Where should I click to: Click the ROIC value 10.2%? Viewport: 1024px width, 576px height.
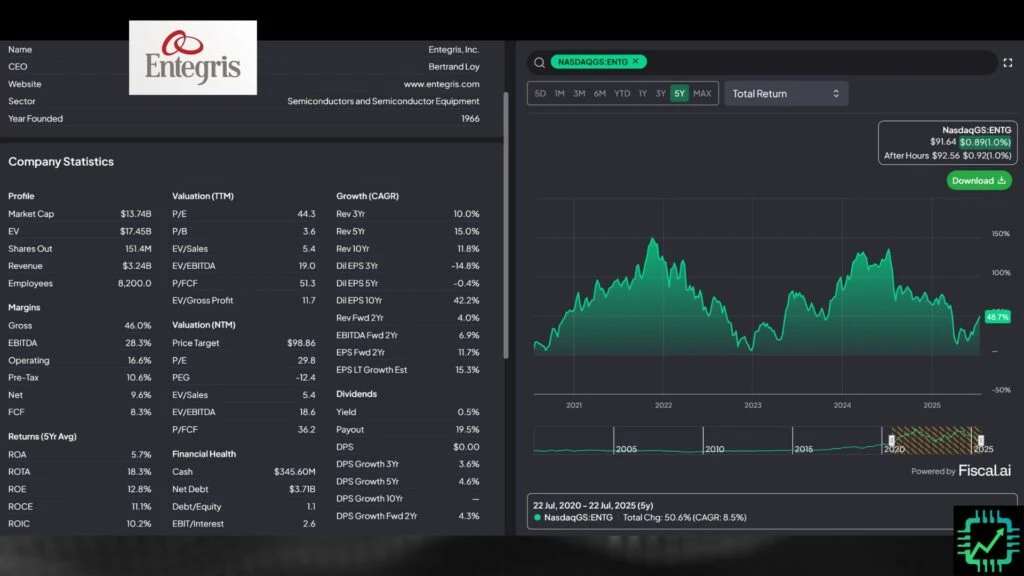click(x=138, y=523)
